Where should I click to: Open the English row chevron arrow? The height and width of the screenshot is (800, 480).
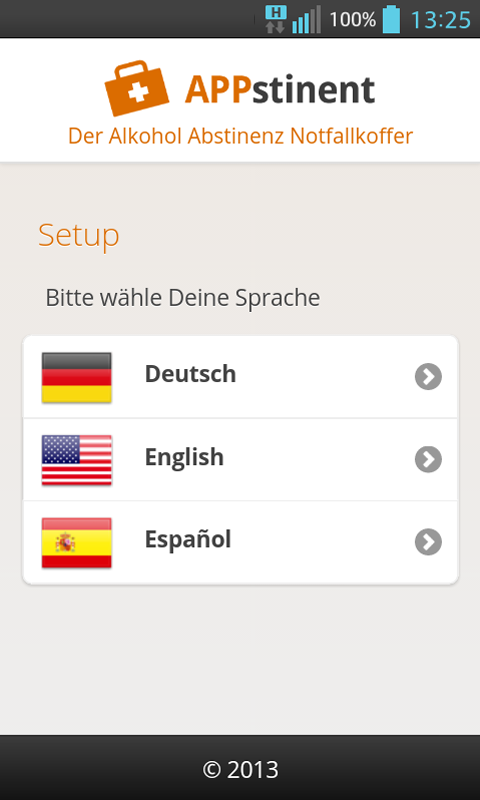(x=428, y=459)
